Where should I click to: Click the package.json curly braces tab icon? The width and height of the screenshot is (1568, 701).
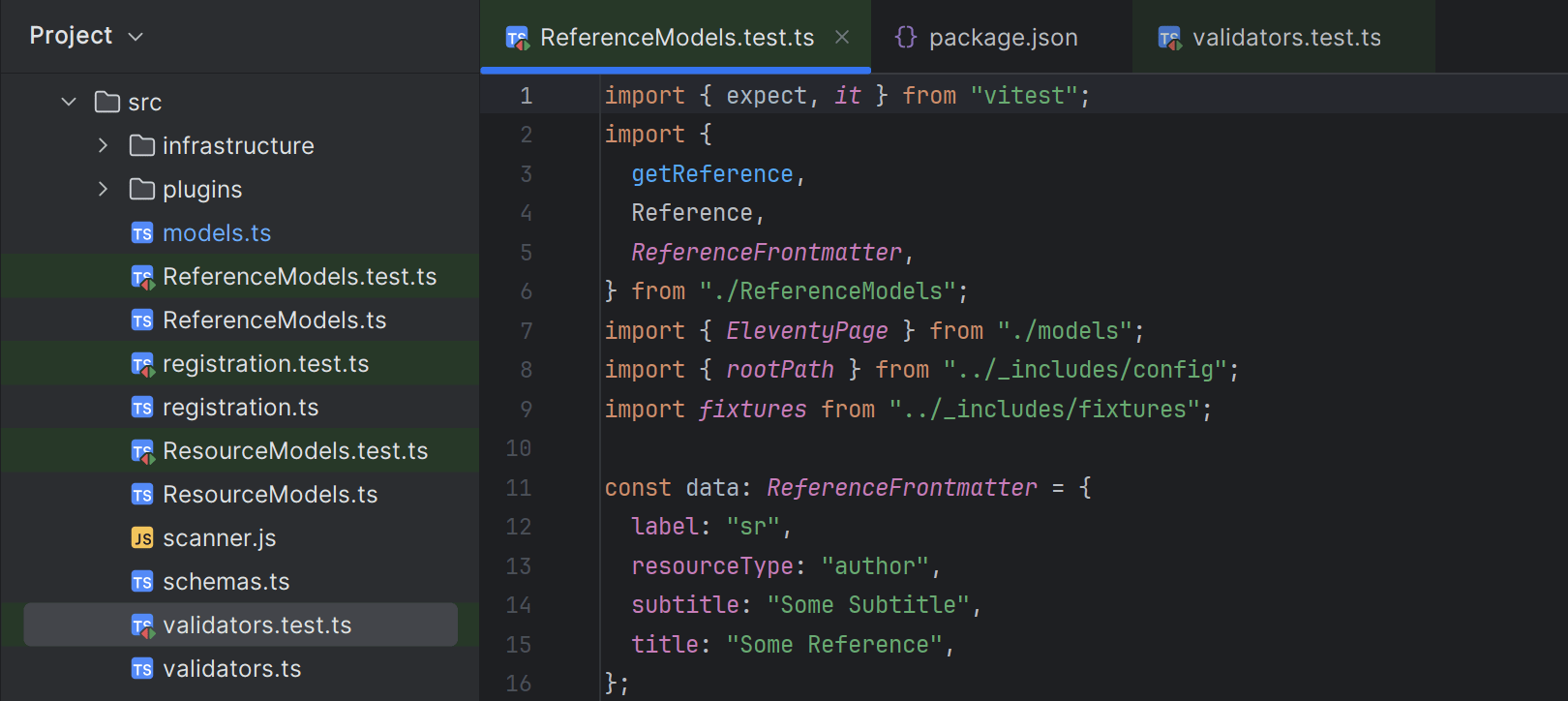pyautogui.click(x=905, y=38)
